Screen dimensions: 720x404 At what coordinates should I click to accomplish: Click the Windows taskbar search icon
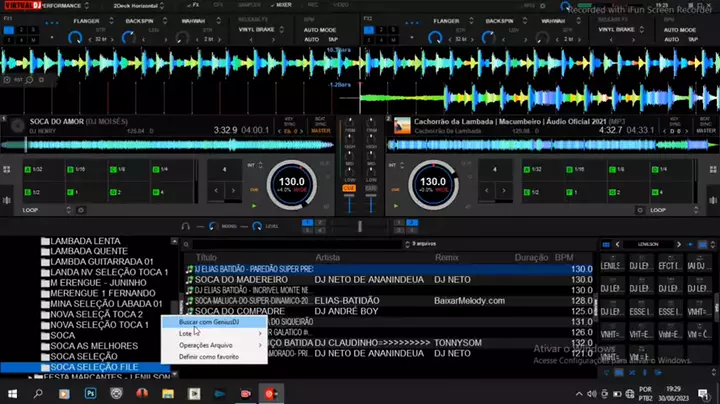[38, 394]
